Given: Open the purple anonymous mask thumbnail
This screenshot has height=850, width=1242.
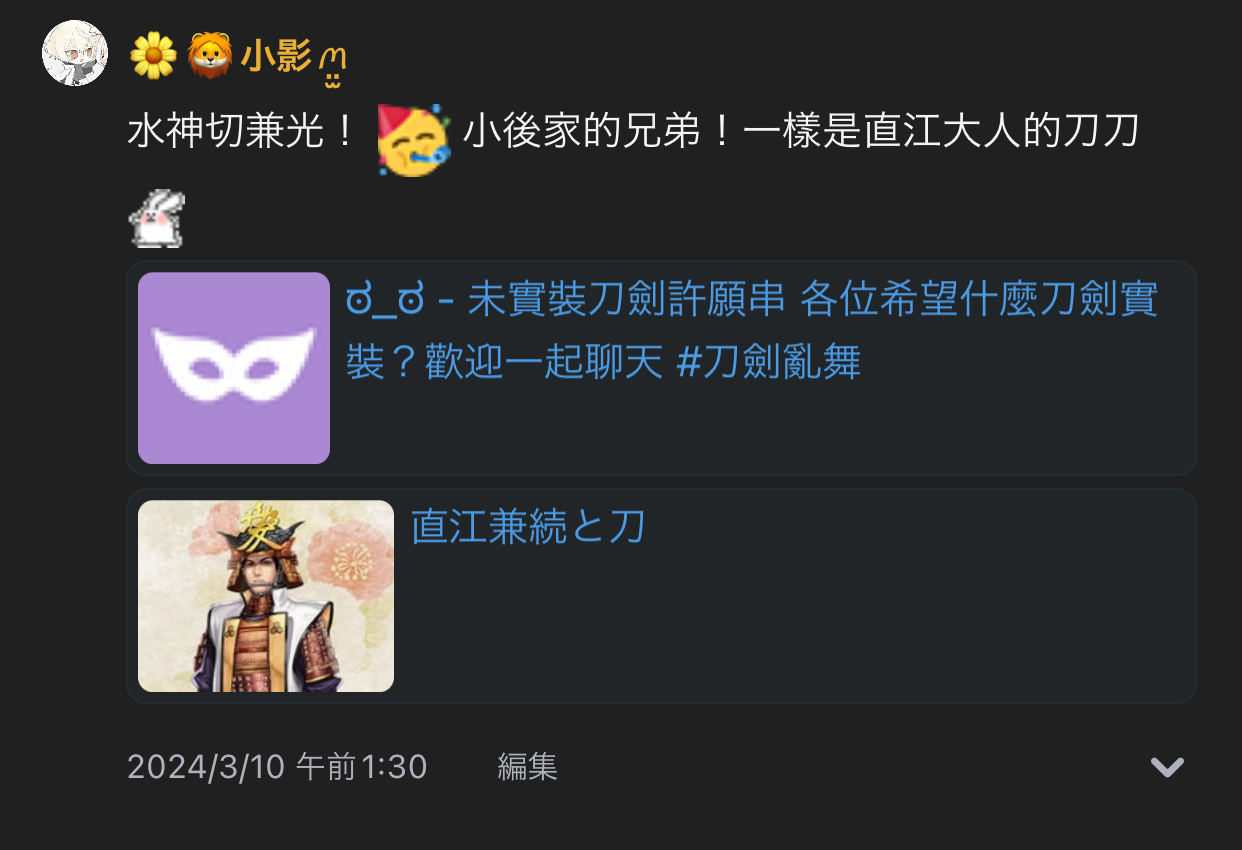Looking at the screenshot, I should [234, 368].
